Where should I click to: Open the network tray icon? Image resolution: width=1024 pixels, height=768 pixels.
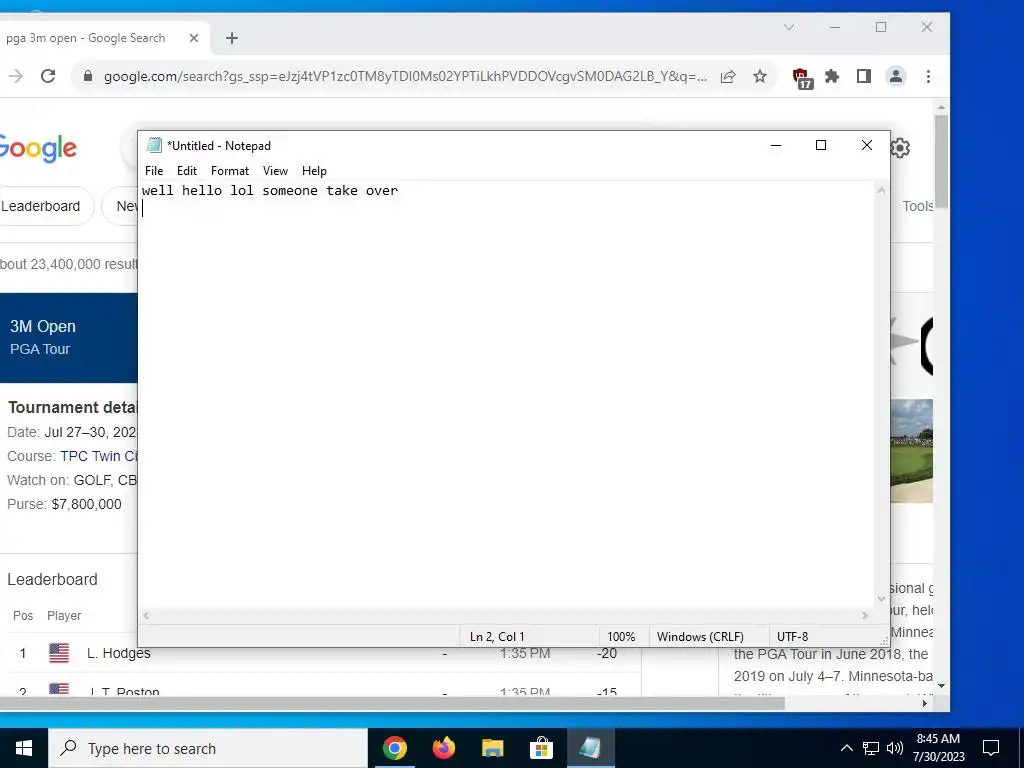(871, 748)
